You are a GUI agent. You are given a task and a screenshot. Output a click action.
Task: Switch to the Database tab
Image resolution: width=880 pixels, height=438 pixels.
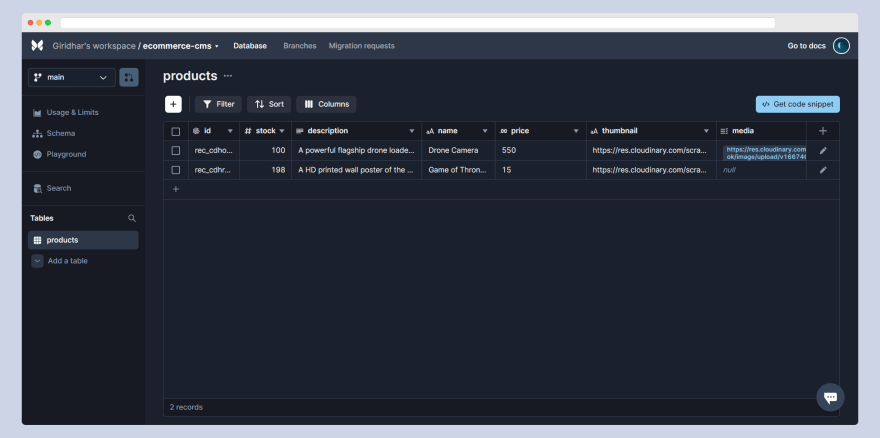[250, 46]
